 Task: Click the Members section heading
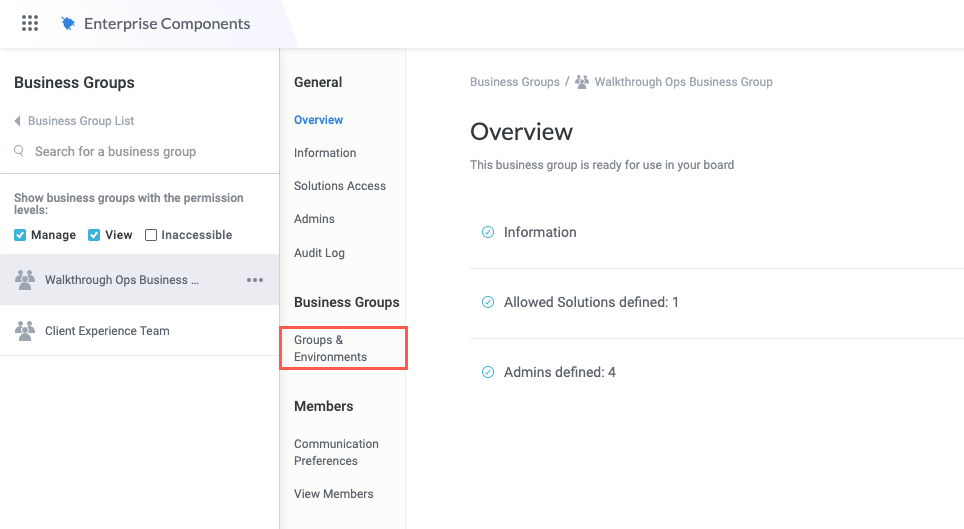point(323,407)
